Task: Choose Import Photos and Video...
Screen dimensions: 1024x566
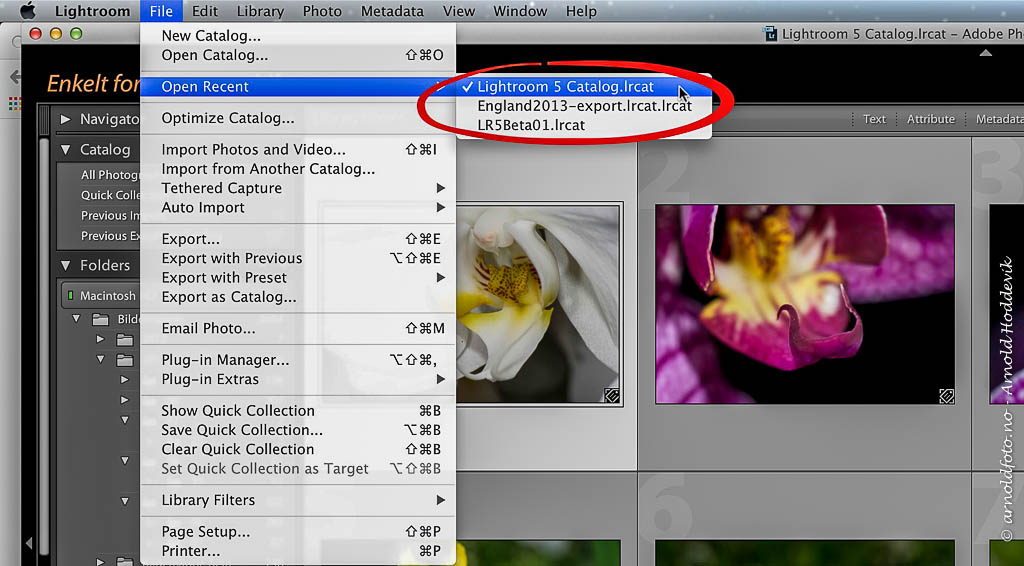Action: [298, 149]
